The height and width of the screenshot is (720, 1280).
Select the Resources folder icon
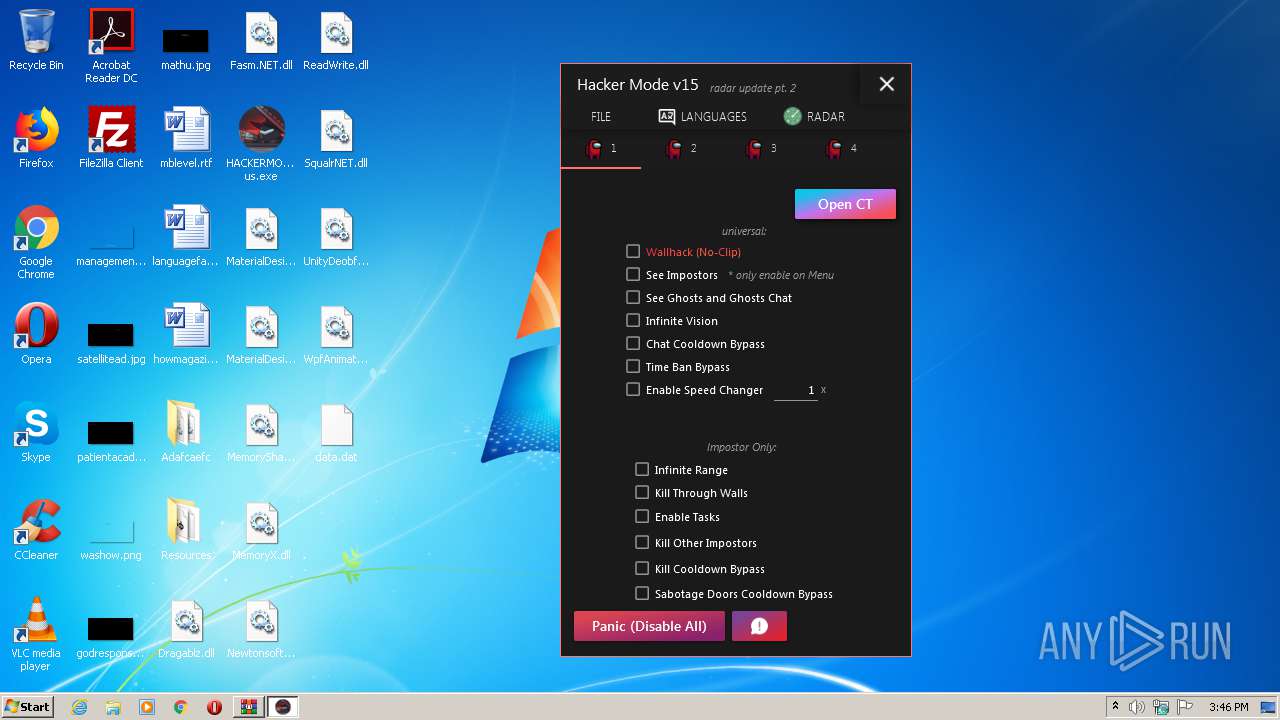pyautogui.click(x=186, y=530)
